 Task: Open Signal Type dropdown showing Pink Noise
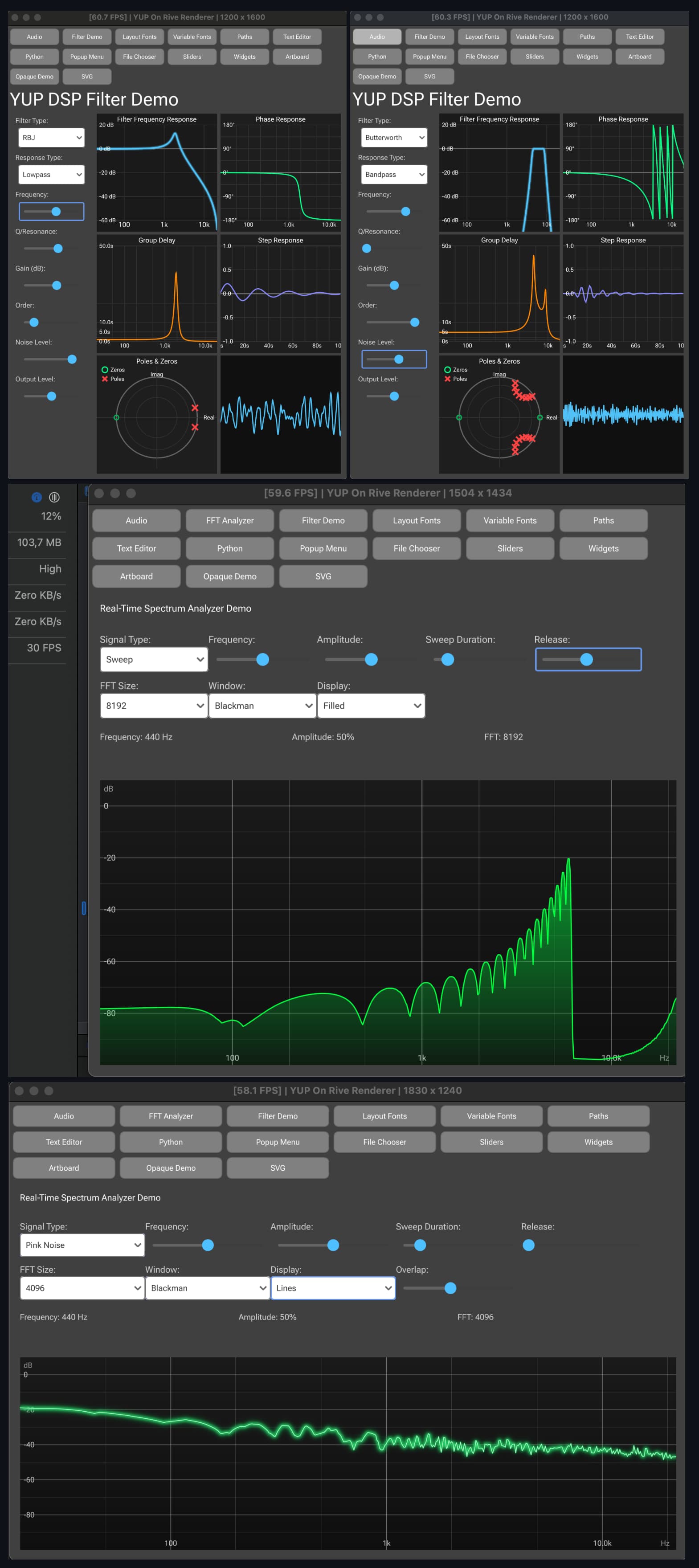pos(82,1245)
